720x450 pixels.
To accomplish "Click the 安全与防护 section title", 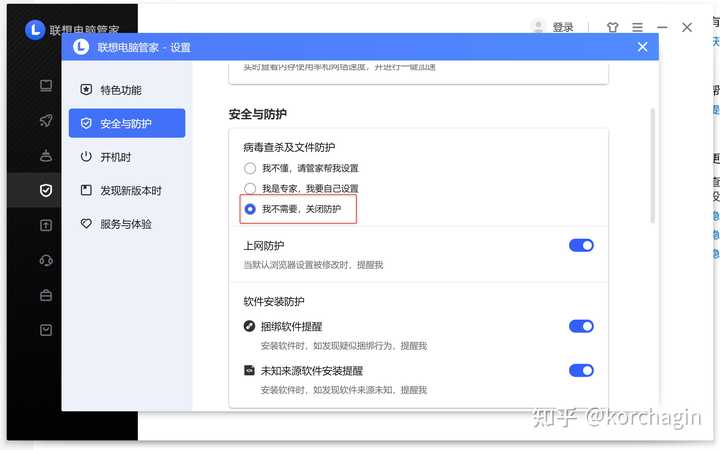I will tap(258, 114).
